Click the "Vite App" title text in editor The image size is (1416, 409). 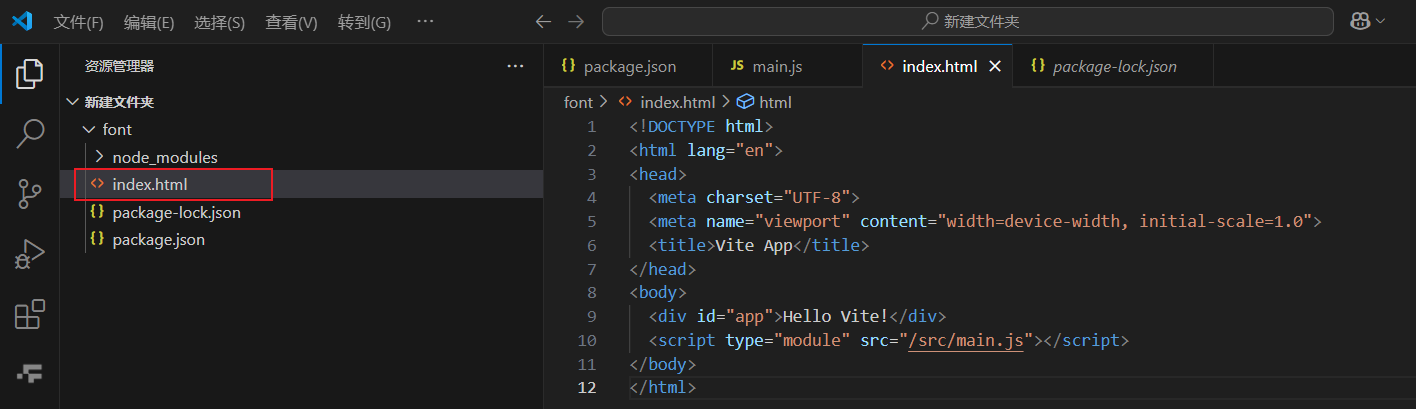pyautogui.click(x=754, y=245)
